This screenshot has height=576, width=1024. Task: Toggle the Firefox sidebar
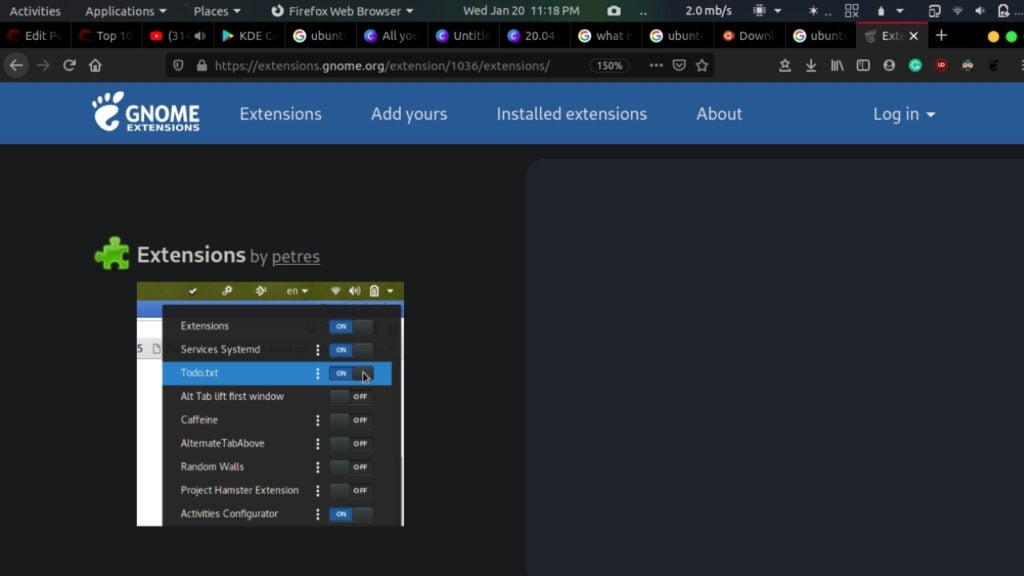pos(863,65)
